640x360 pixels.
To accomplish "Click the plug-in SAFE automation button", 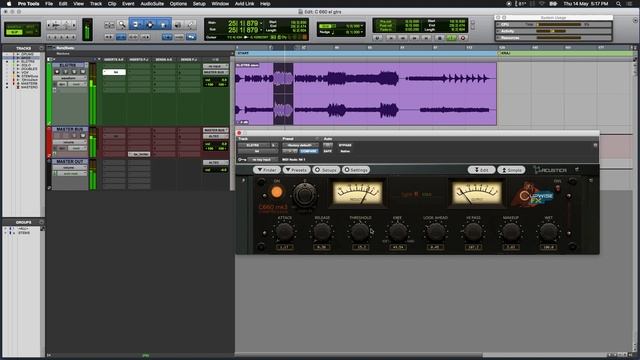I will (x=327, y=151).
